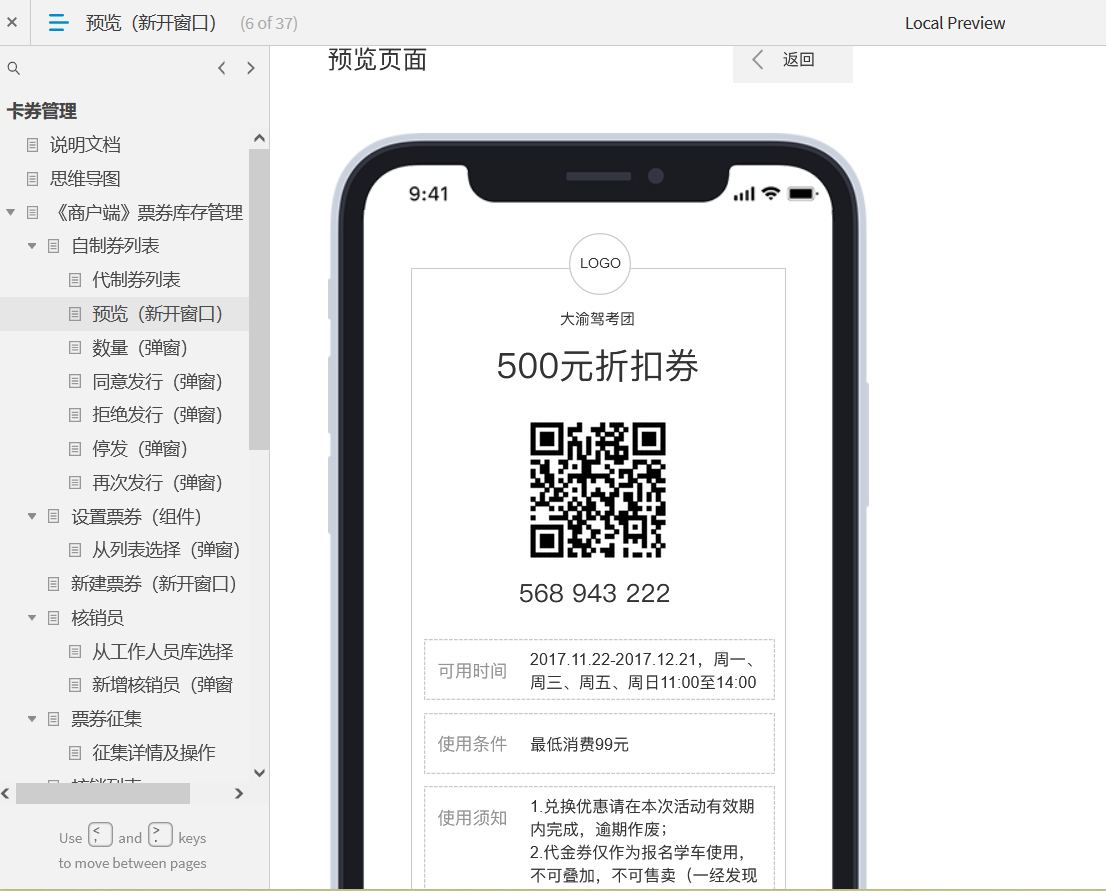Open 核销员 page label

pos(97,618)
